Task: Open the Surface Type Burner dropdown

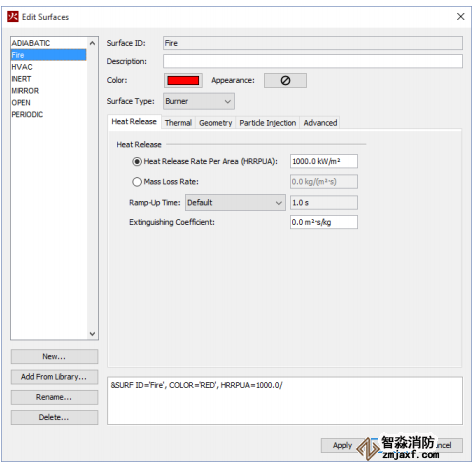Action: (x=199, y=101)
